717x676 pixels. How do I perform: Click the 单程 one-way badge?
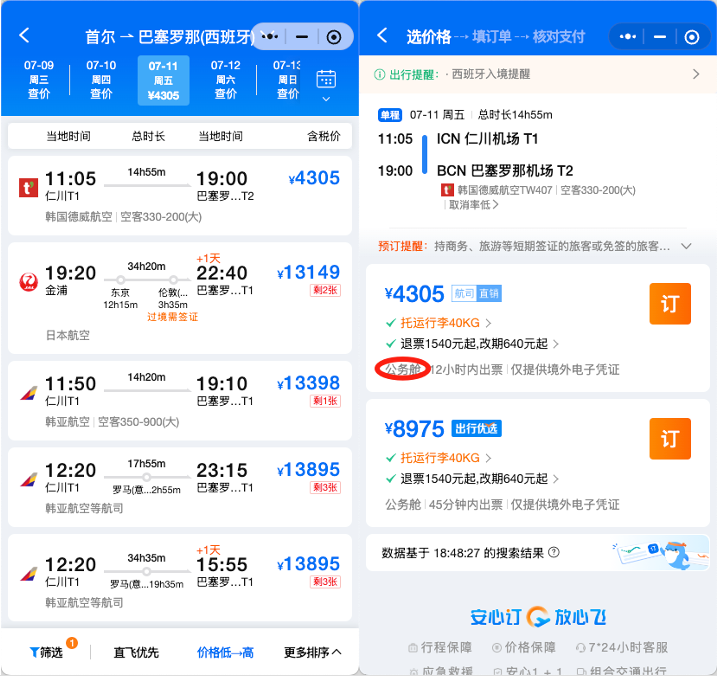tap(390, 115)
